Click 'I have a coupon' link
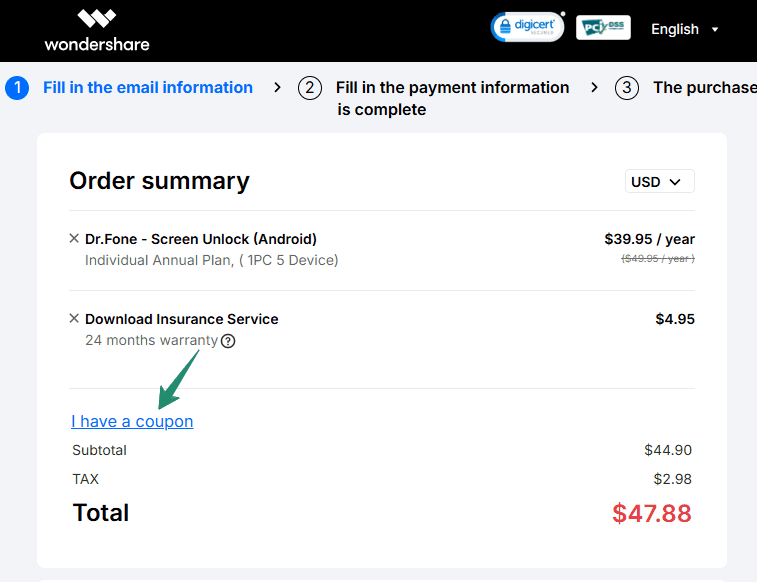Screen dimensions: 757x582 coord(132,422)
